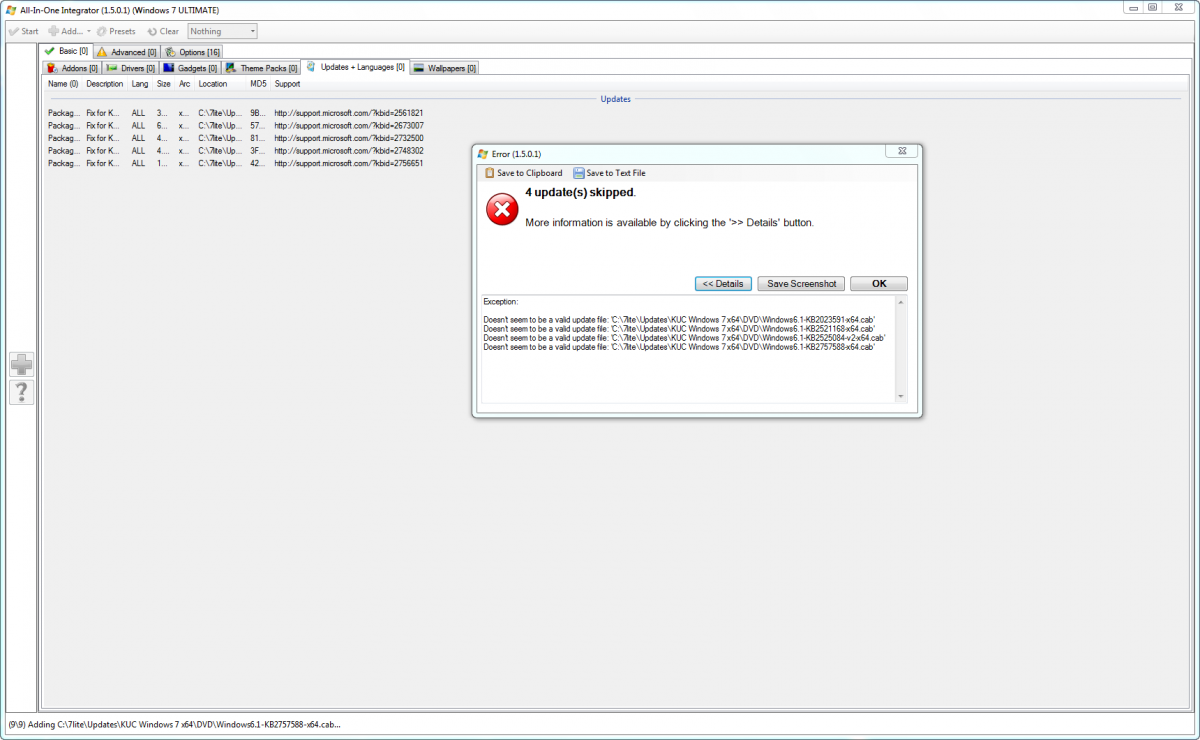Switch to the Basic [0] tab
The height and width of the screenshot is (740, 1200).
click(67, 51)
